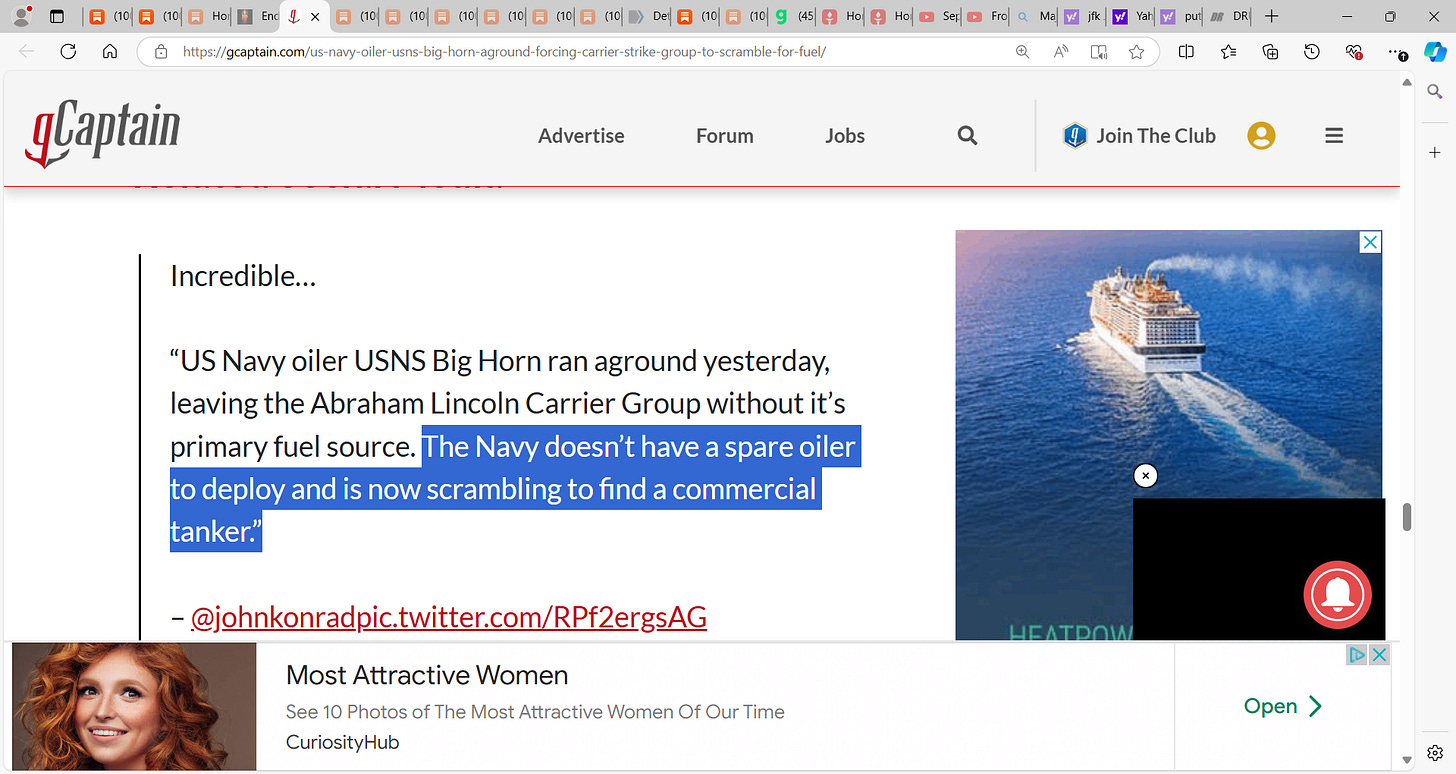Open the Advertise page
Image resolution: width=1456 pixels, height=774 pixels.
[581, 136]
